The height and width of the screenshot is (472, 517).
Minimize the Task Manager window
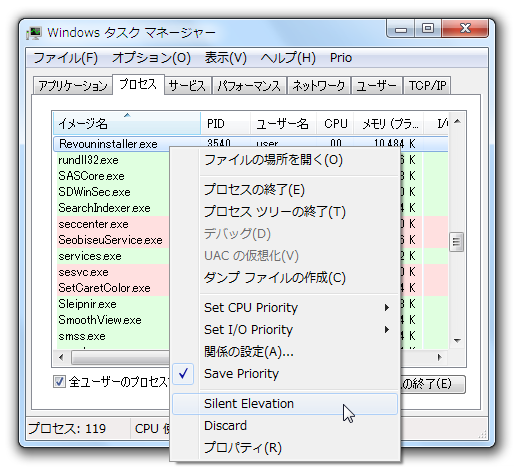point(401,29)
